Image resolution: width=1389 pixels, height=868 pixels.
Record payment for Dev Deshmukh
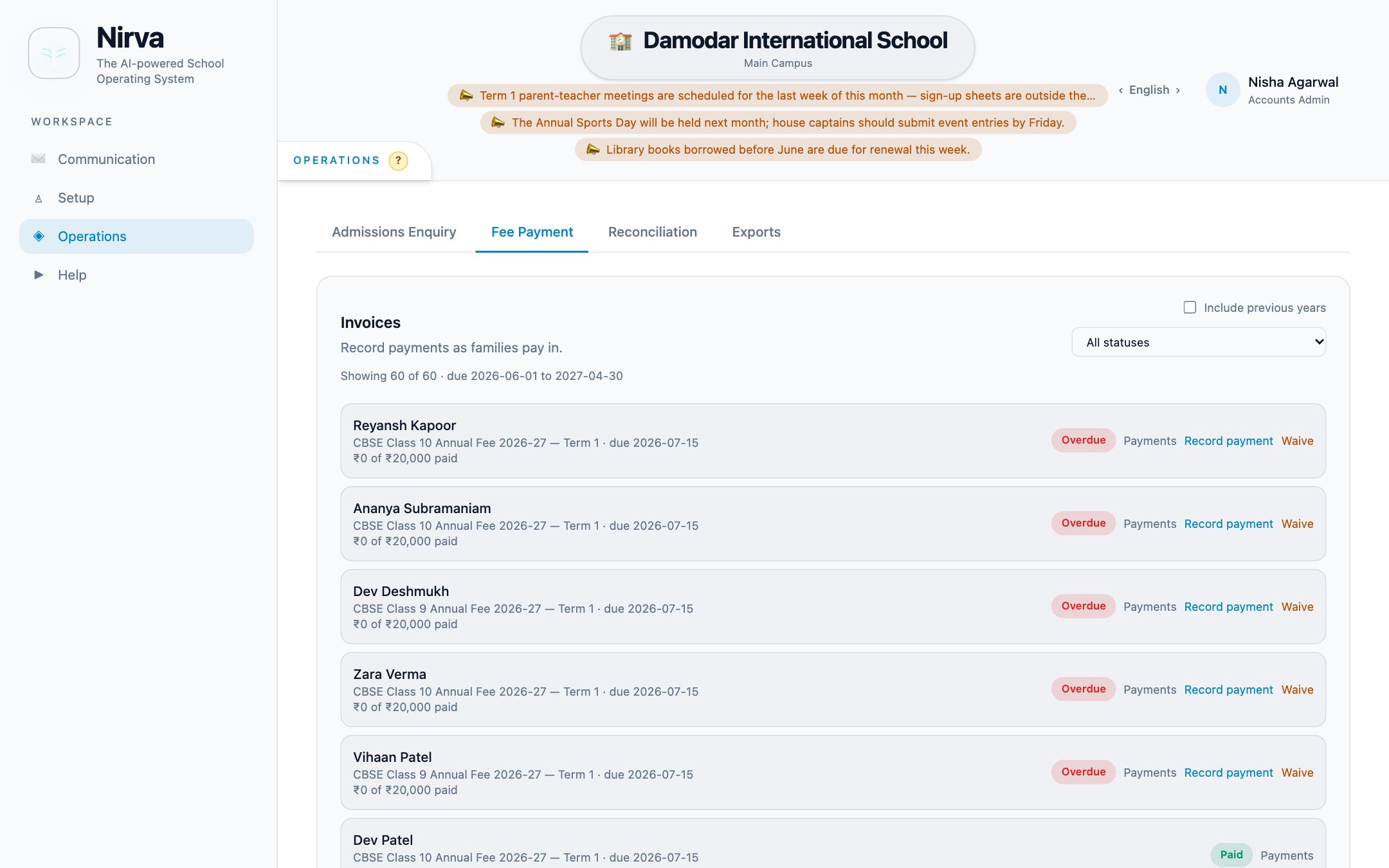(x=1228, y=607)
